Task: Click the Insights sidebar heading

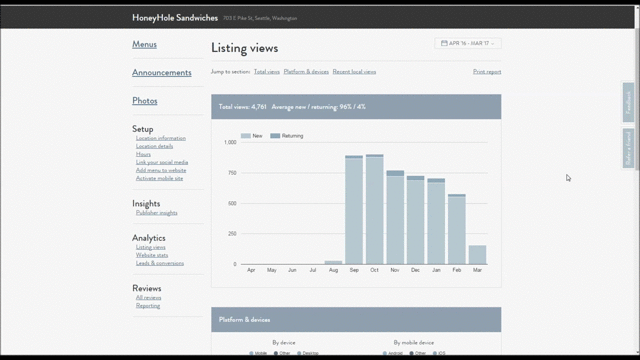Action: pos(146,203)
